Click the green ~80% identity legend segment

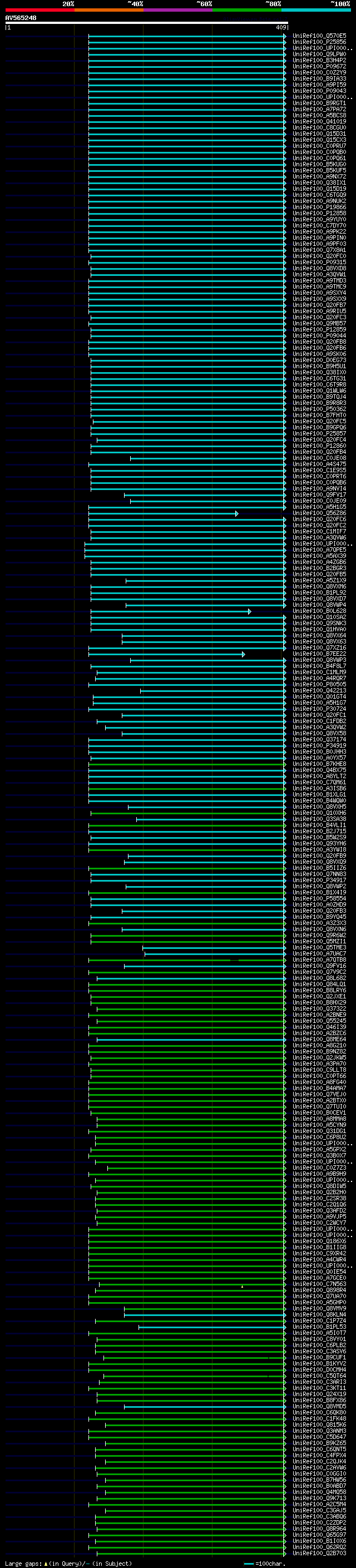pos(247,10)
